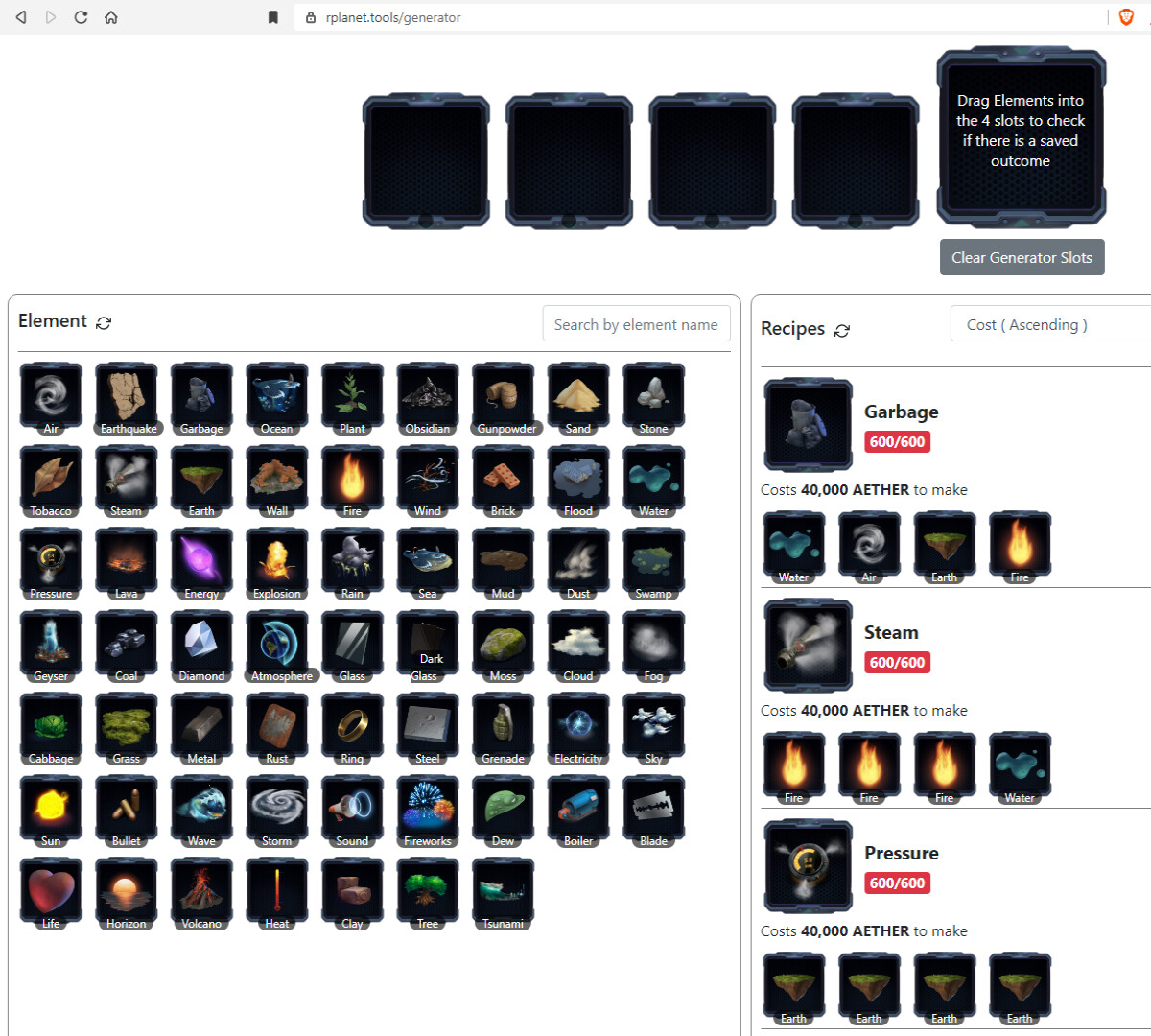The height and width of the screenshot is (1036, 1151).
Task: Click the Water ingredient in Steam recipe
Action: 1020,767
